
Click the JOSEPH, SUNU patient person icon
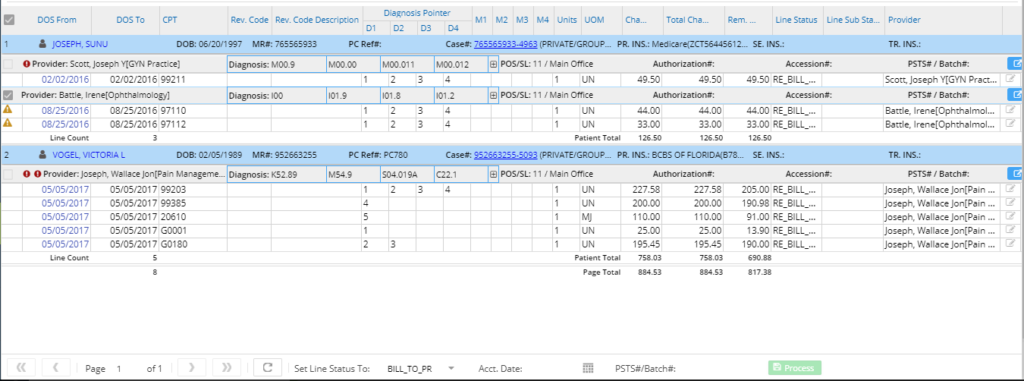[x=43, y=44]
